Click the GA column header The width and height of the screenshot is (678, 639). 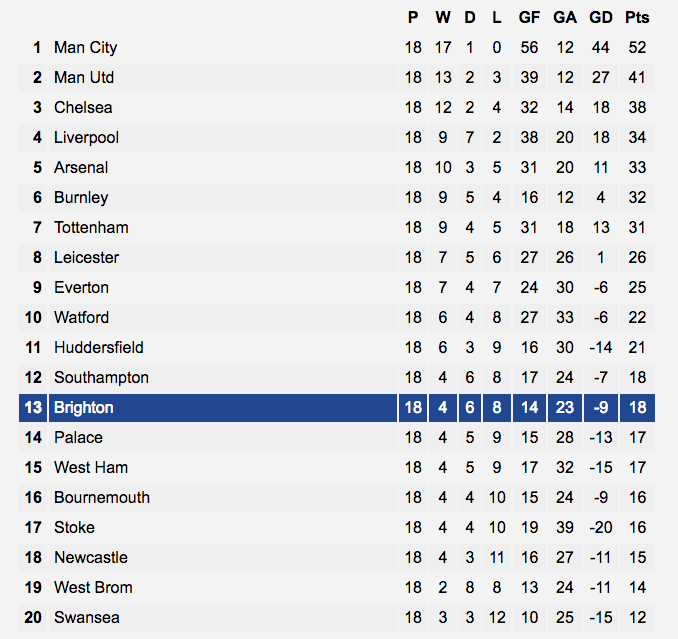pyautogui.click(x=565, y=18)
